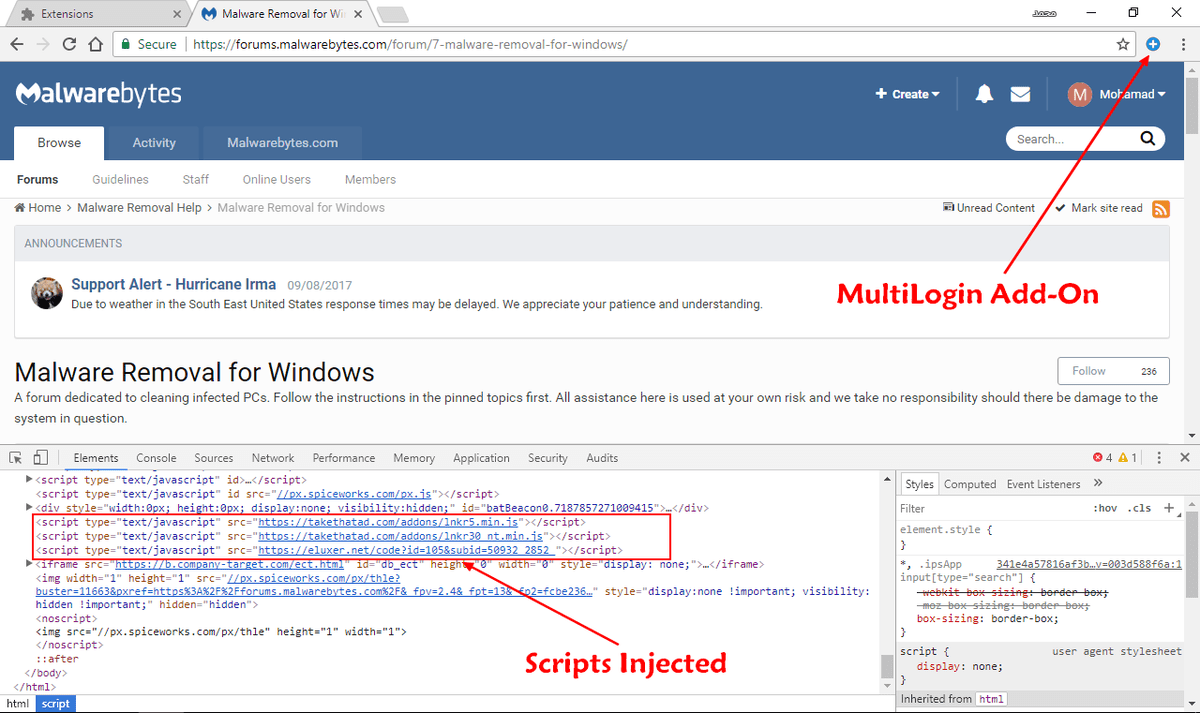Reload the page
1200x713 pixels.
[69, 44]
